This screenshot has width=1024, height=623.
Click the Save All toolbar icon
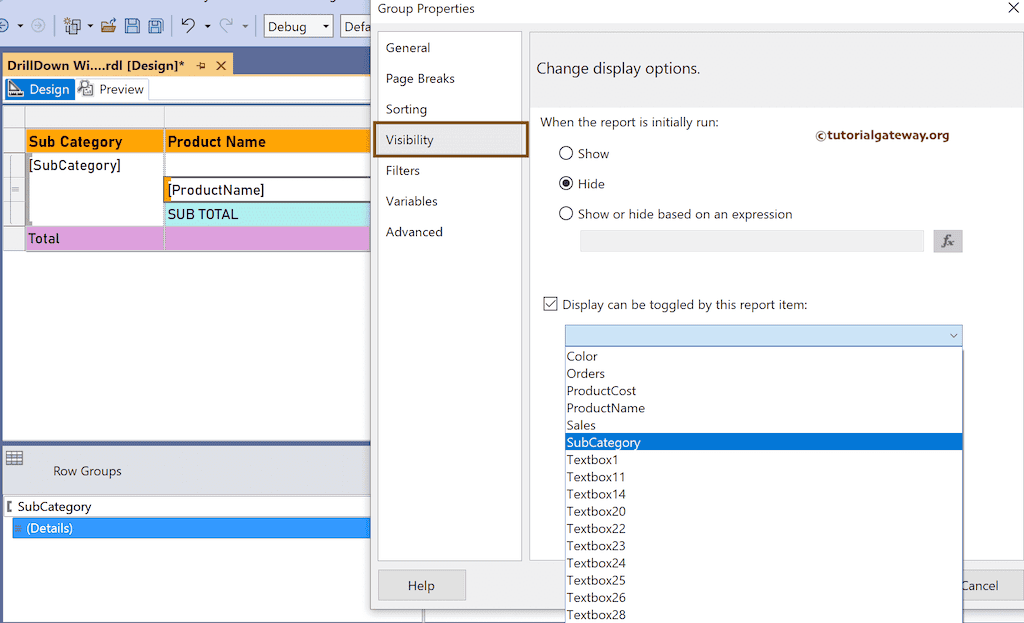tap(156, 26)
